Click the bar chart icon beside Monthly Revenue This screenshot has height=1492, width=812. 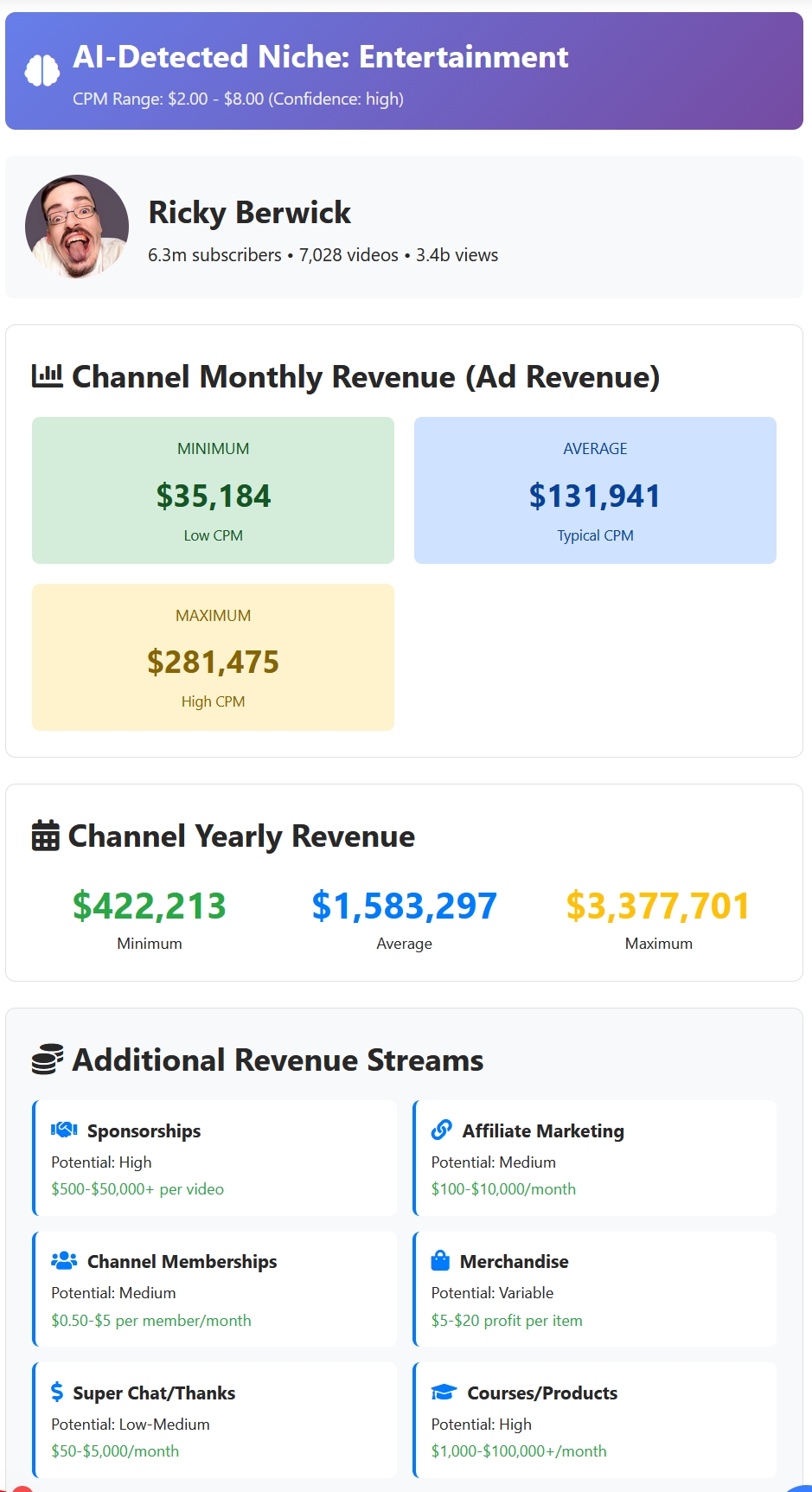tap(48, 376)
